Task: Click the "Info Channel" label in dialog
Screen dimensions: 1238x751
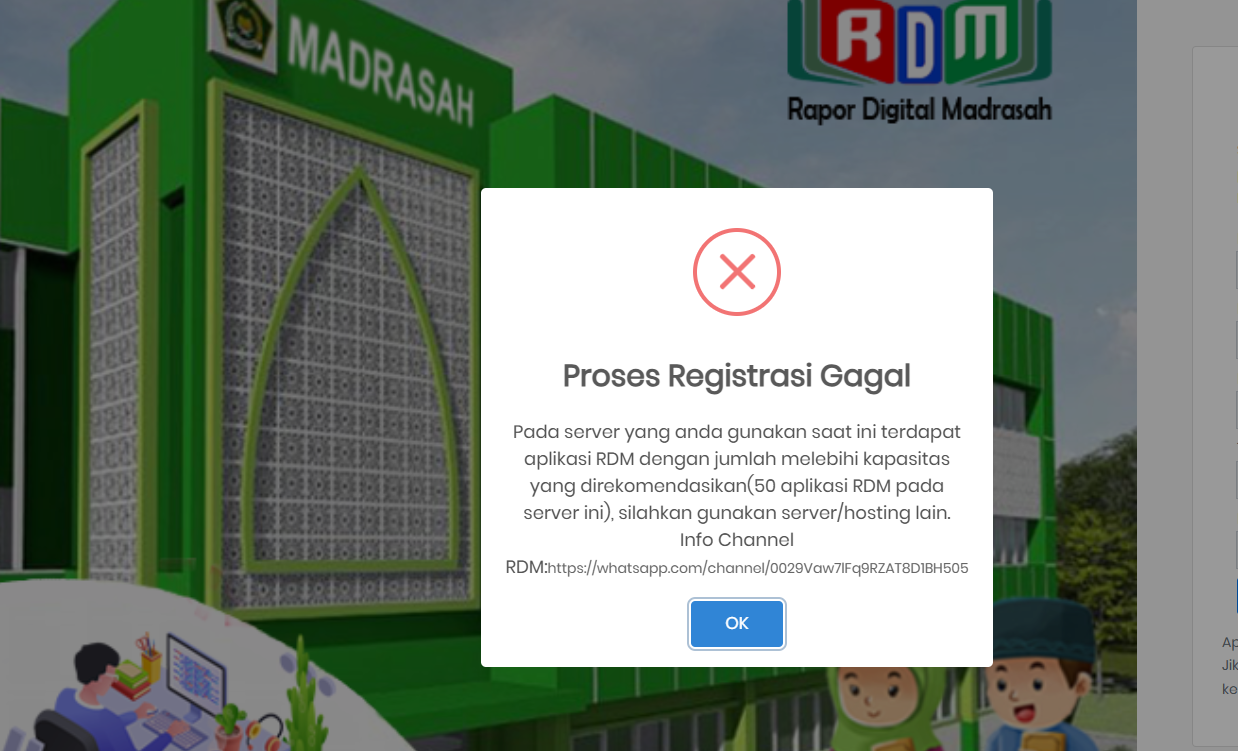Action: (x=737, y=540)
